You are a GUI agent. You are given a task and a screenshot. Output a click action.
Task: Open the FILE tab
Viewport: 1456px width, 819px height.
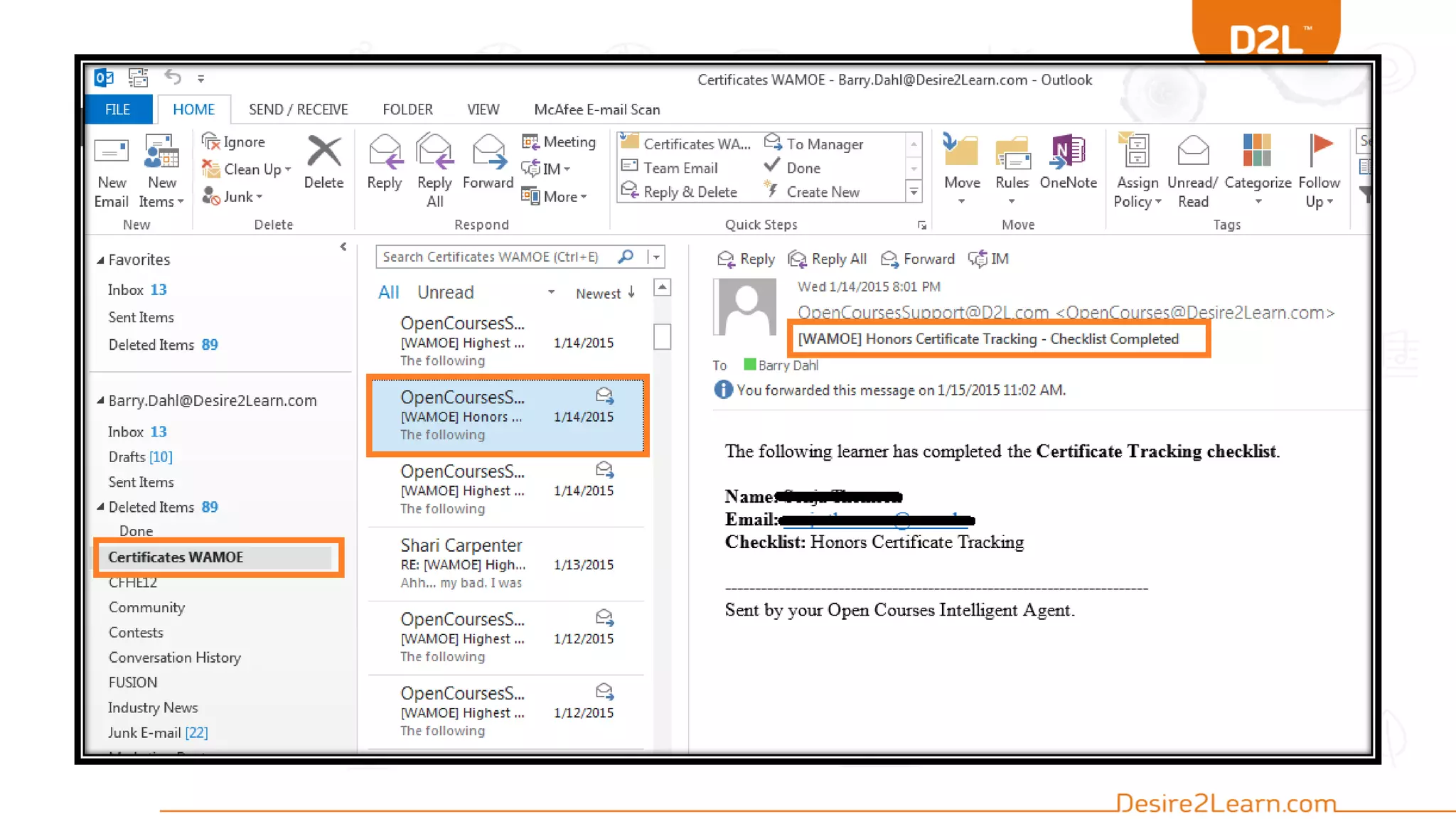118,109
